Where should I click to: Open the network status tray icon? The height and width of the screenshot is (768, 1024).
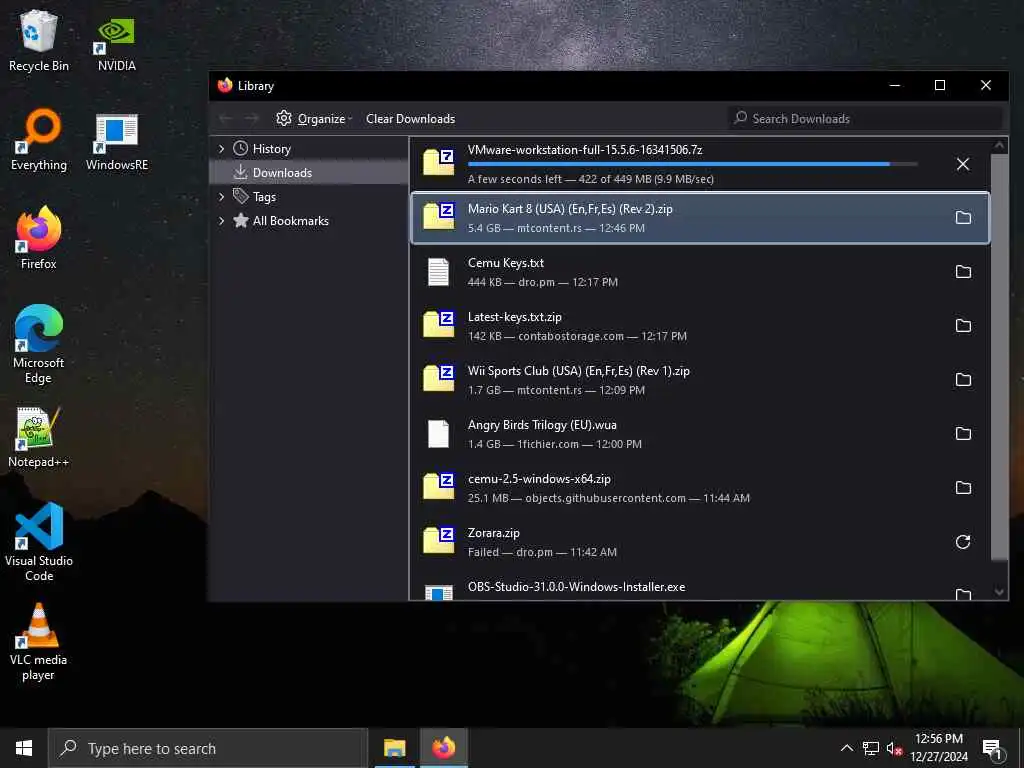(871, 748)
